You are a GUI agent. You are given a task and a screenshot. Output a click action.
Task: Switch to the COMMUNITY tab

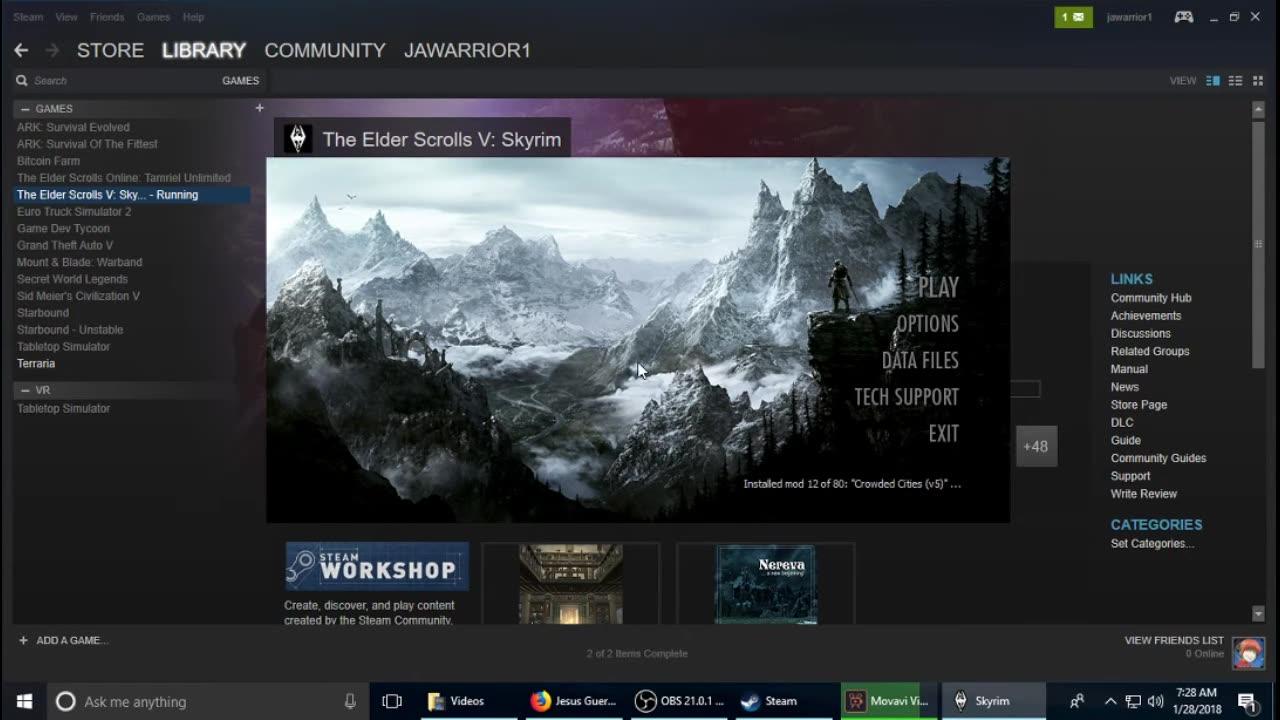[x=324, y=50]
